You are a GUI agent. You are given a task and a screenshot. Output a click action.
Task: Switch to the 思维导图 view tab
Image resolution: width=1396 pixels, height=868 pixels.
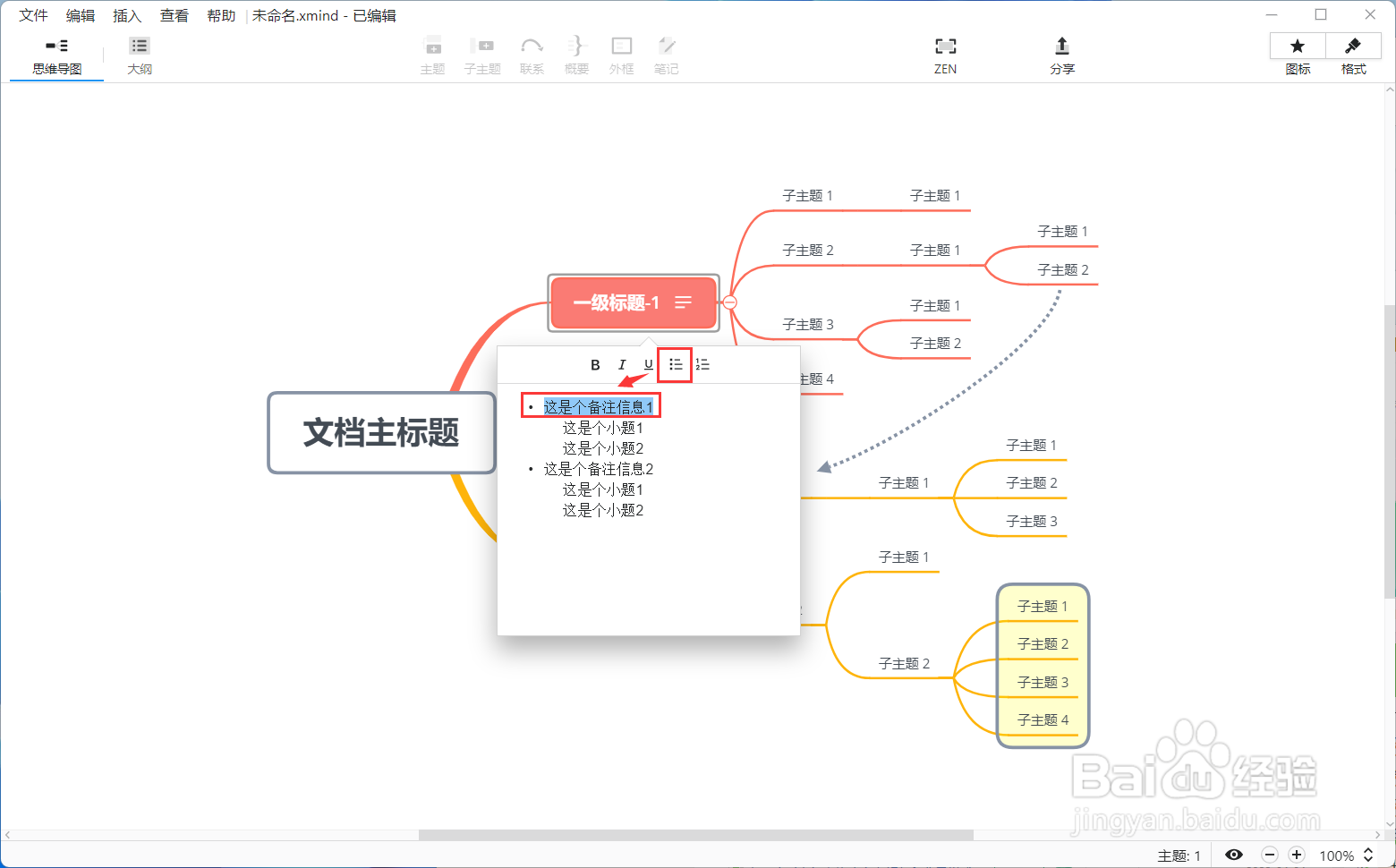coord(56,56)
